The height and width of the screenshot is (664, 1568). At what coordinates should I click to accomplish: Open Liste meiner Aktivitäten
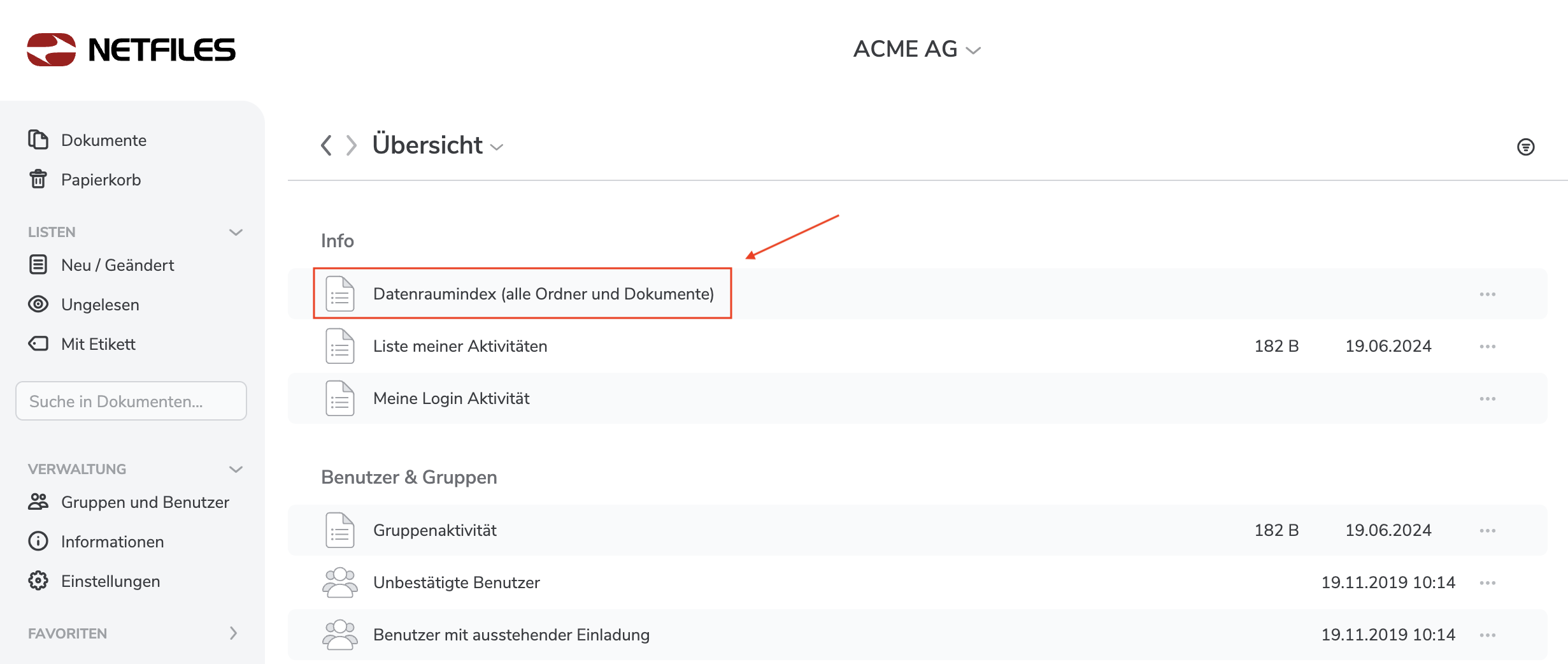tap(460, 346)
